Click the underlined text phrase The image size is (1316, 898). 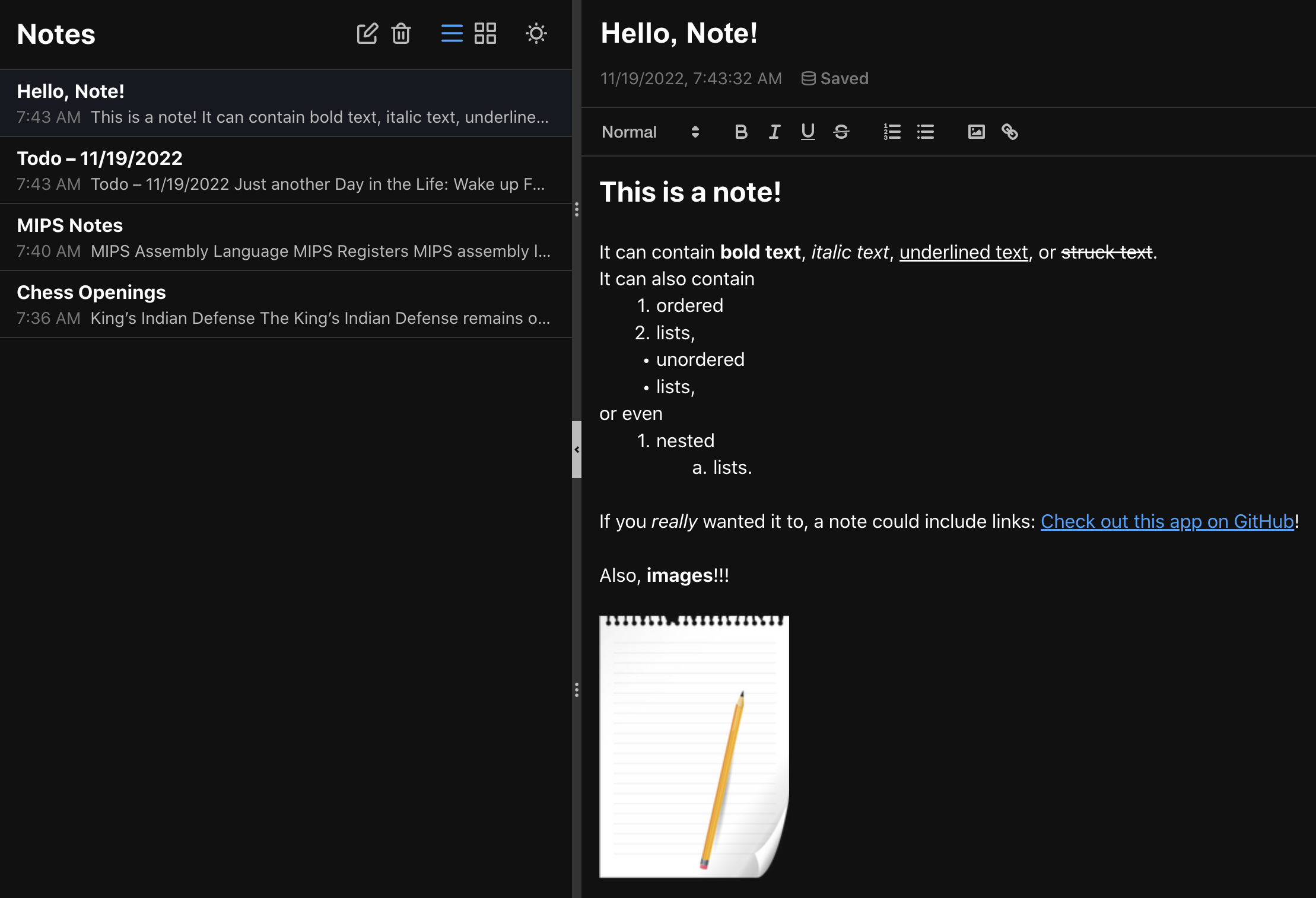click(964, 252)
